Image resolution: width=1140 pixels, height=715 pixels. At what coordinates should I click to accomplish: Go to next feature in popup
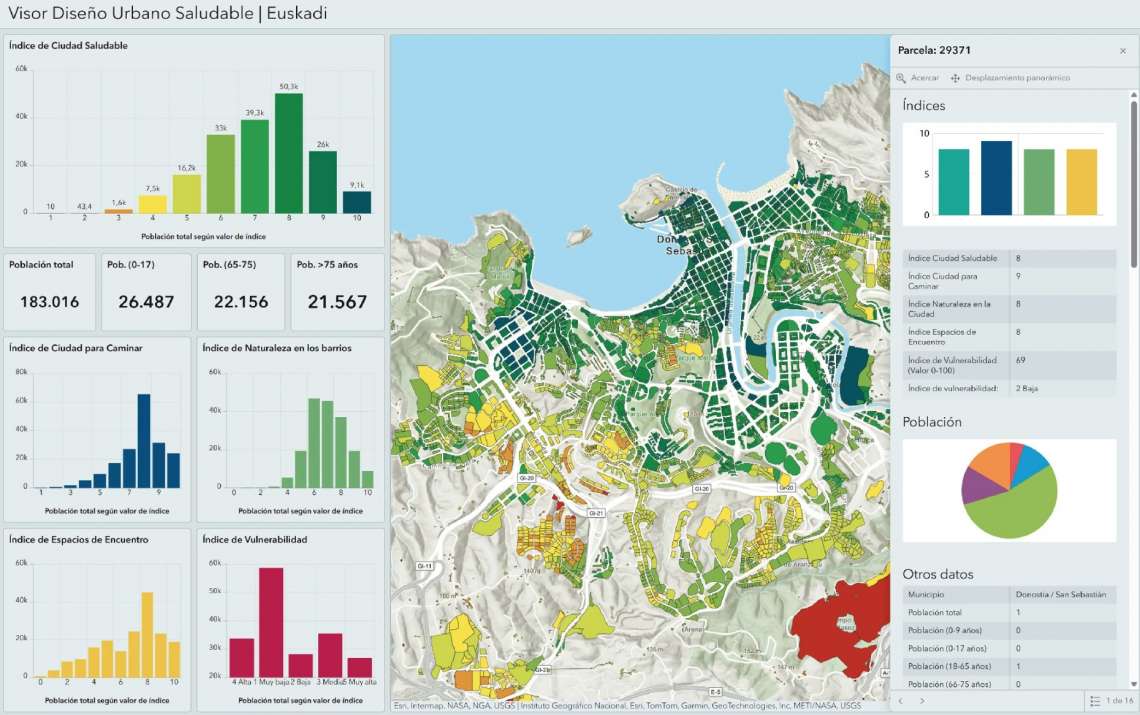point(921,701)
